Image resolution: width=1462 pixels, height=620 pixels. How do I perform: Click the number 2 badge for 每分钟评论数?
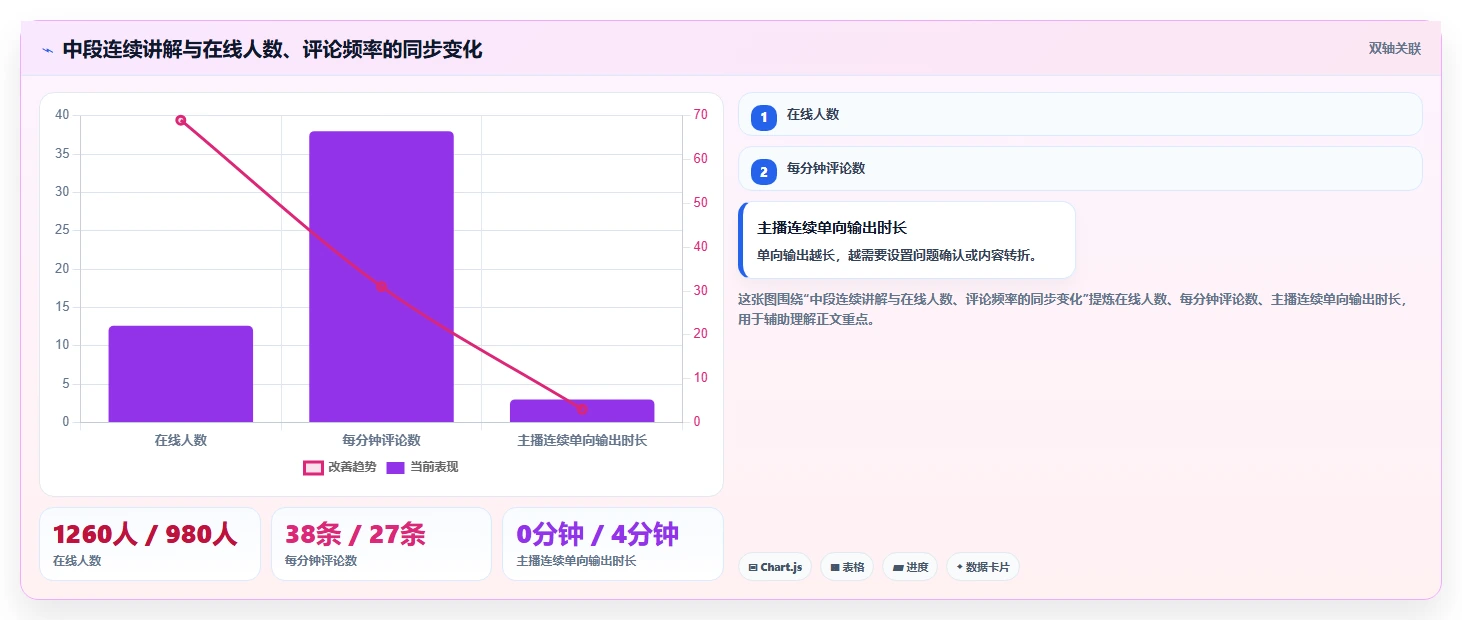click(764, 172)
